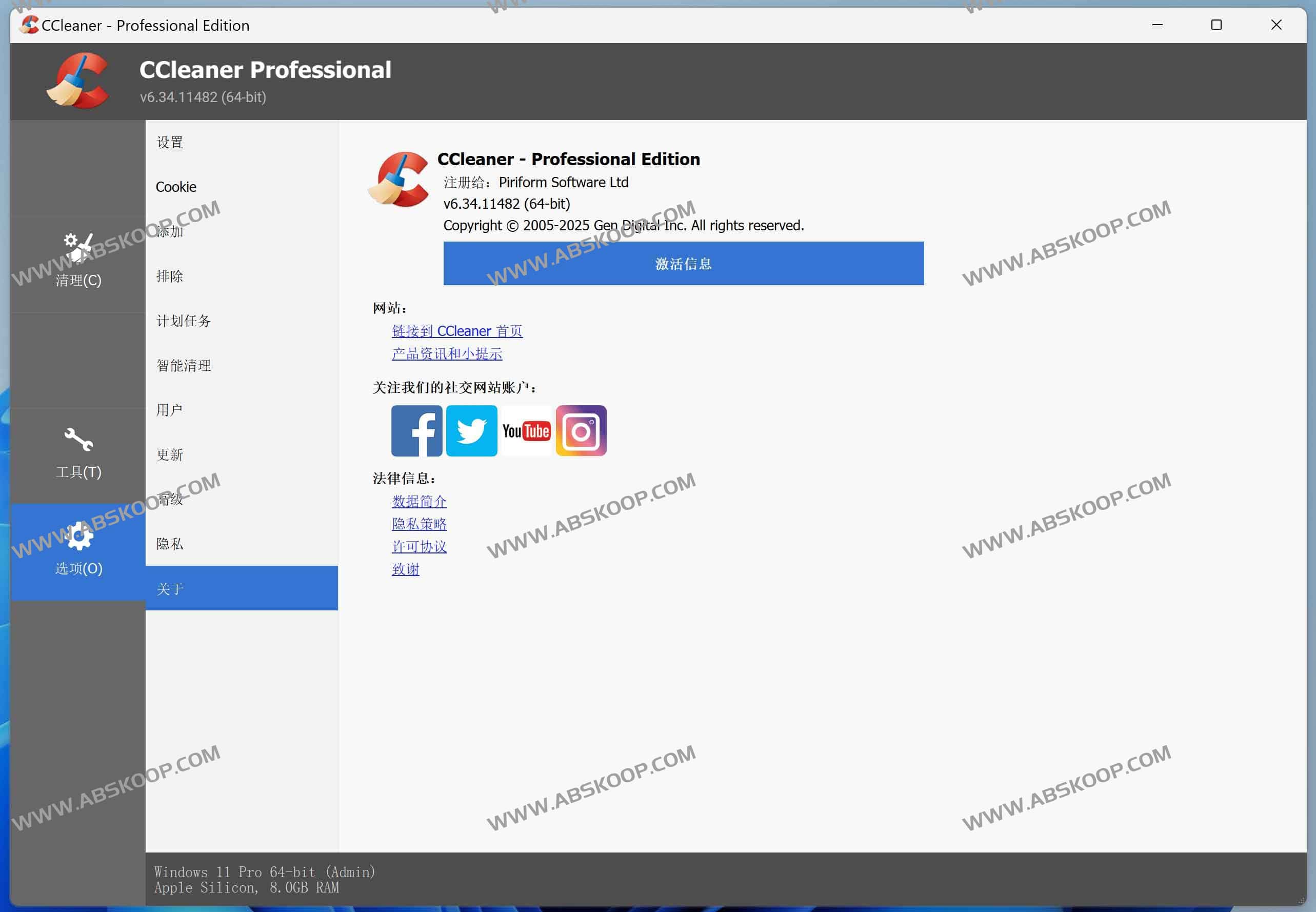Open CCleaner's YouTube channel icon
Image resolution: width=1316 pixels, height=912 pixels.
pos(526,431)
